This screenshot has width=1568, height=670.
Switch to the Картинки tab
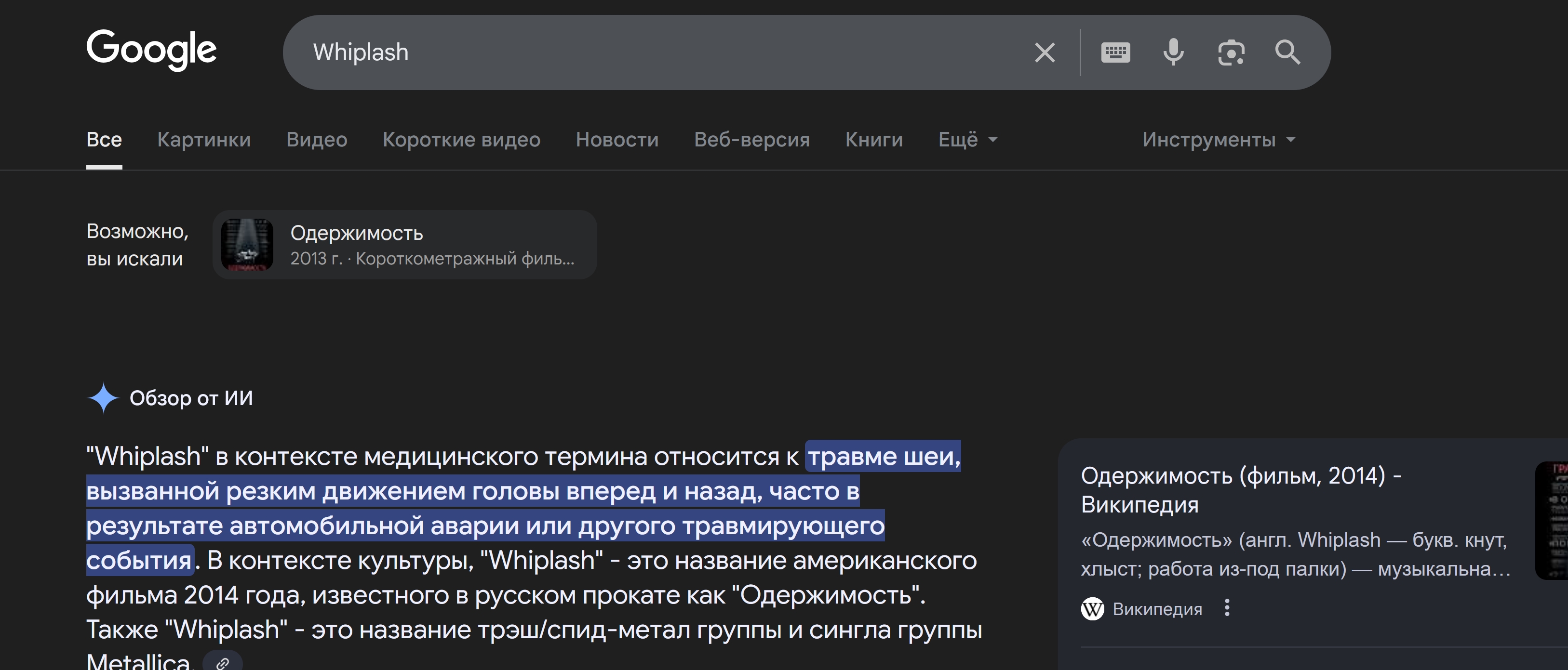(x=204, y=140)
